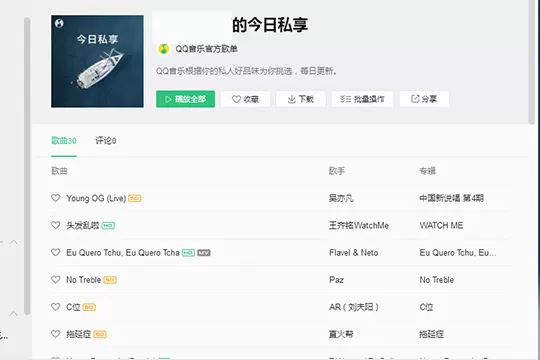The image size is (540, 360).
Task: Click the left sidebar scrollbar
Action: tap(27, 166)
